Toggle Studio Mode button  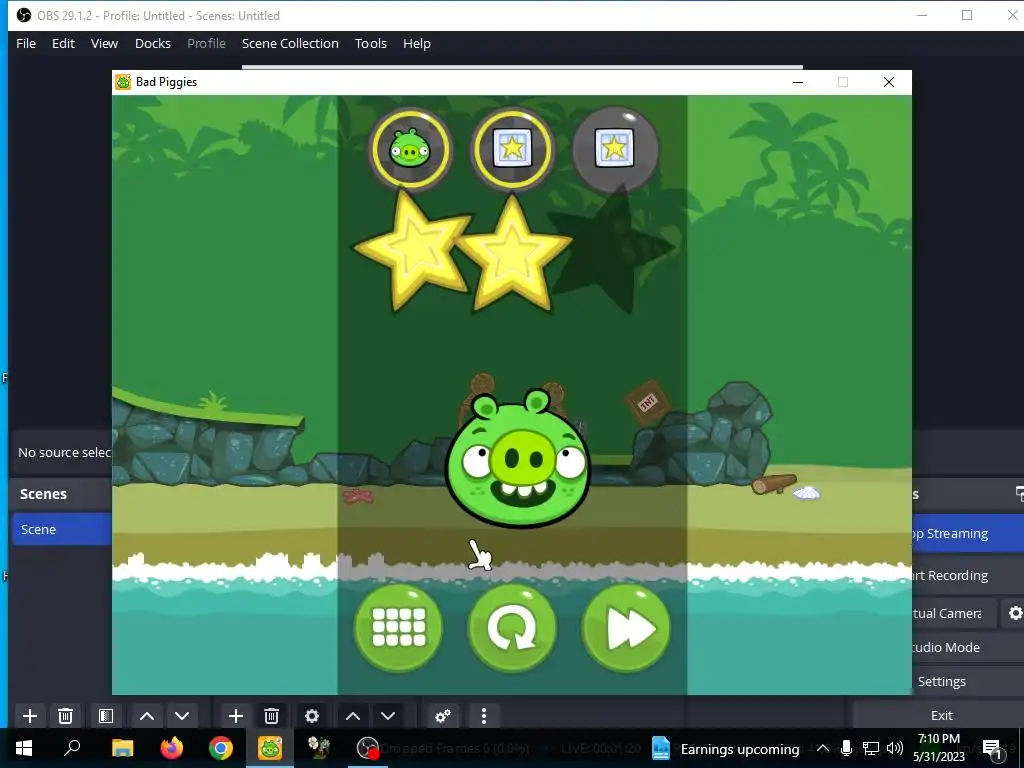coord(968,647)
